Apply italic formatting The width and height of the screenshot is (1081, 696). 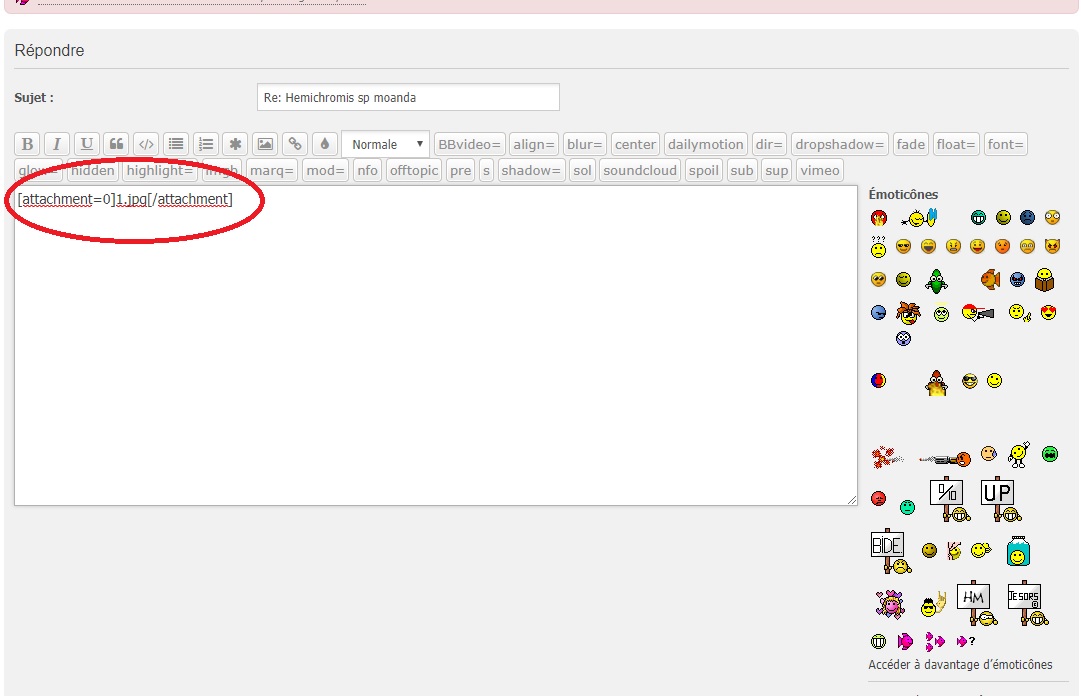[x=57, y=144]
